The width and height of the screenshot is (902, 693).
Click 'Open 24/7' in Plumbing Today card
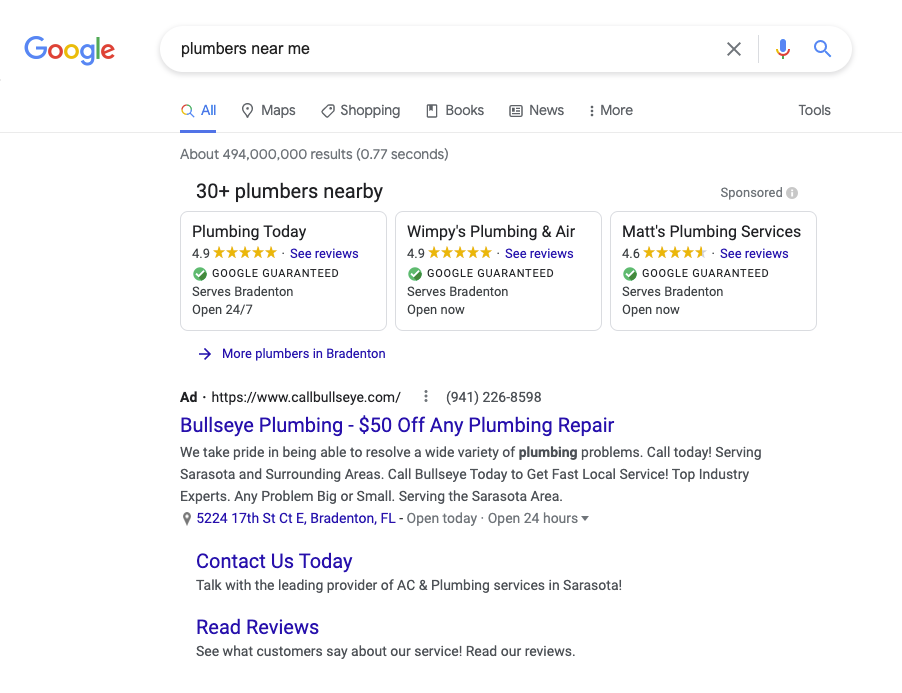(x=222, y=309)
